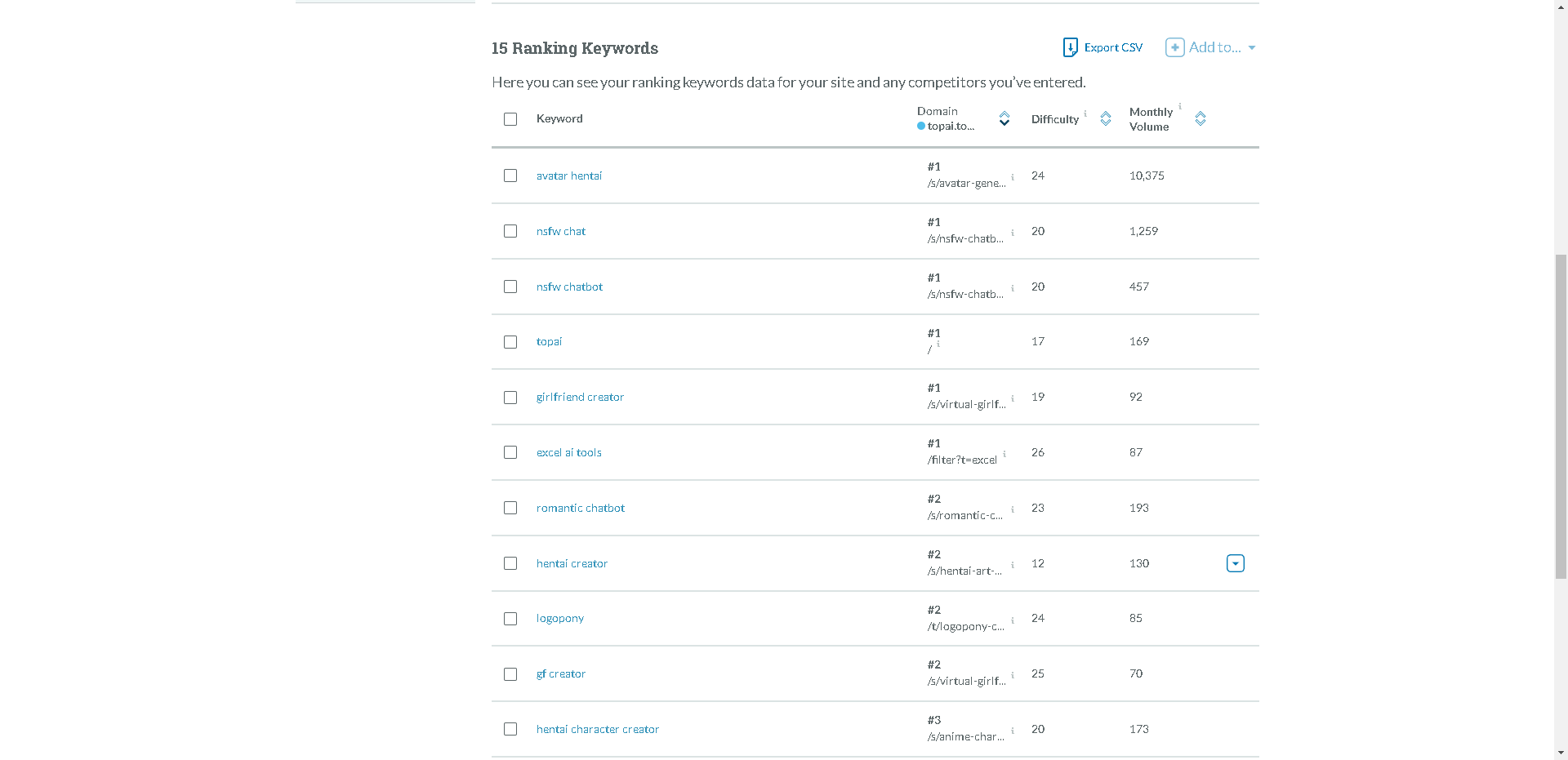Open the topai keyword link

tap(549, 341)
